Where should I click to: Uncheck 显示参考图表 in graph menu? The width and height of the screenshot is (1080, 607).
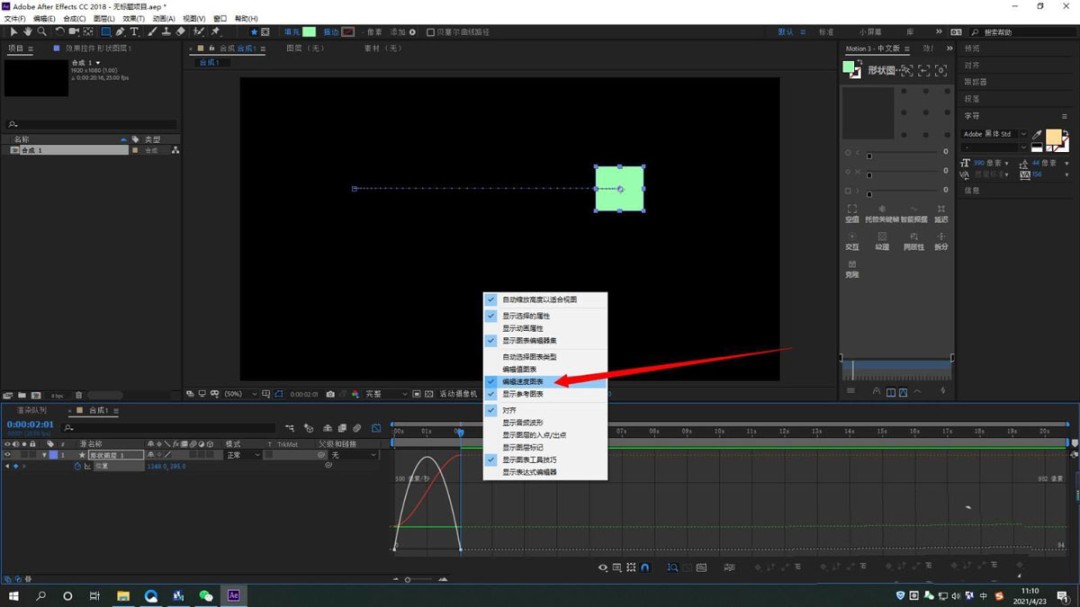click(x=523, y=394)
